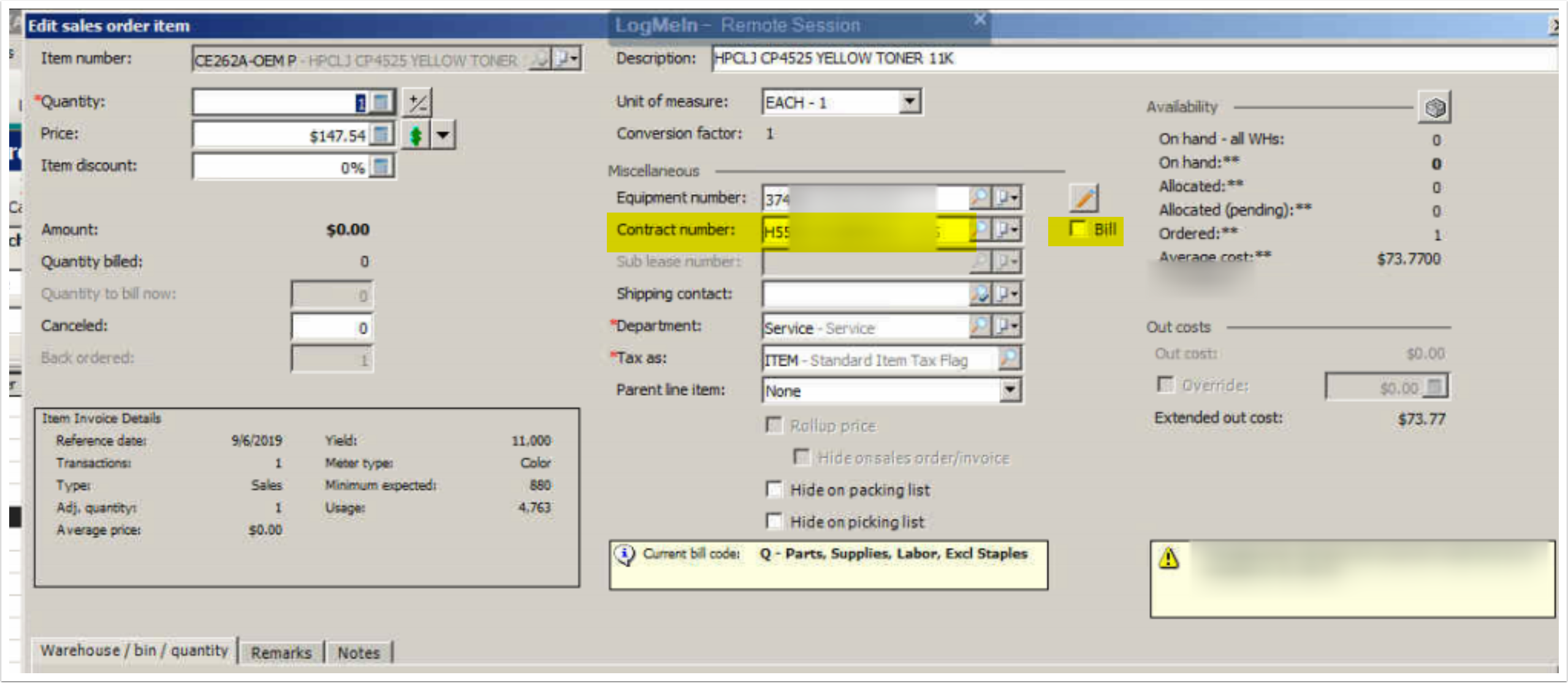Image resolution: width=1568 pixels, height=683 pixels.
Task: Open Contract number document dropdown icon
Action: (1006, 230)
